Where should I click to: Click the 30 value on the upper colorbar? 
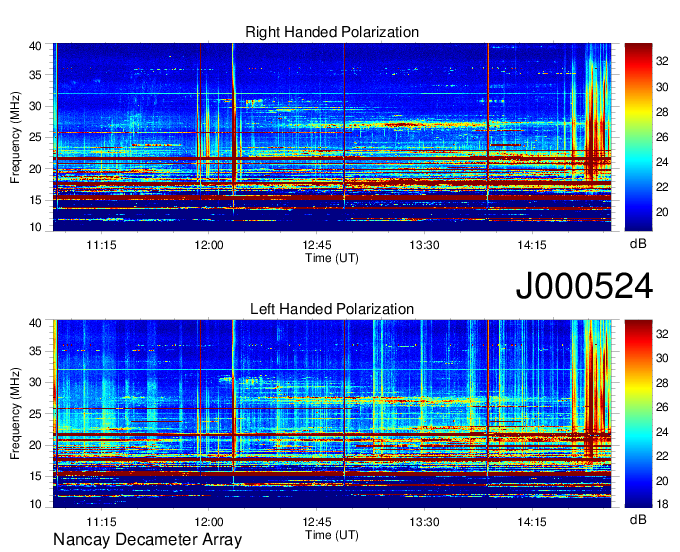(x=662, y=87)
